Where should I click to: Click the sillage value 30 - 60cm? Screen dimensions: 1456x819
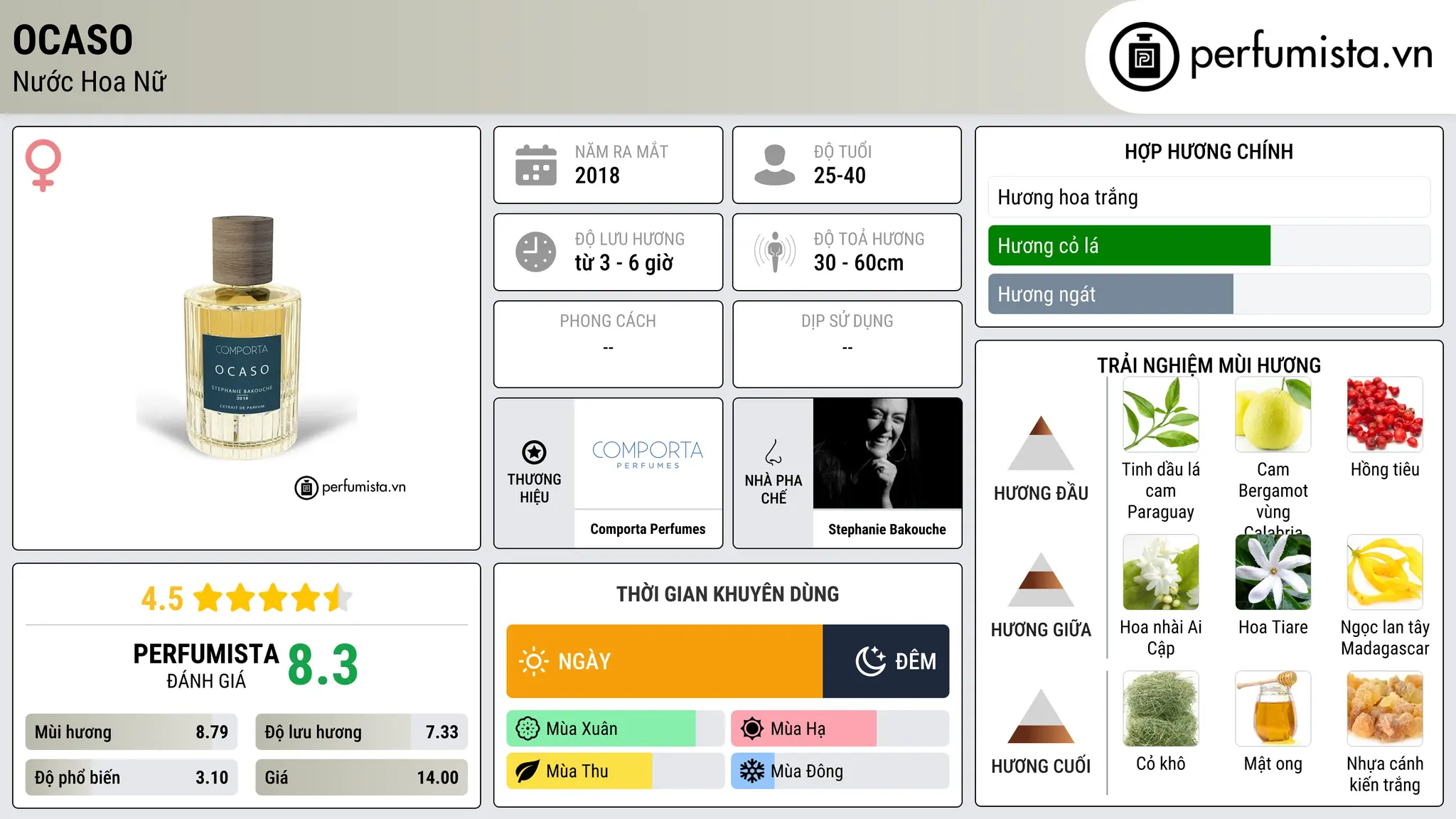tap(859, 263)
